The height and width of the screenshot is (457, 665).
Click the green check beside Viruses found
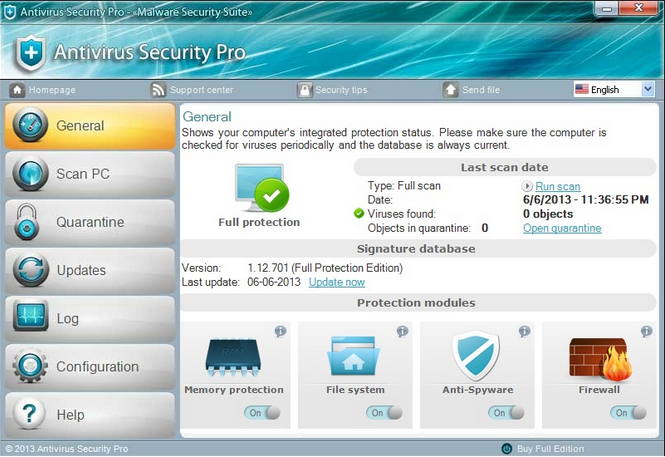[x=359, y=213]
